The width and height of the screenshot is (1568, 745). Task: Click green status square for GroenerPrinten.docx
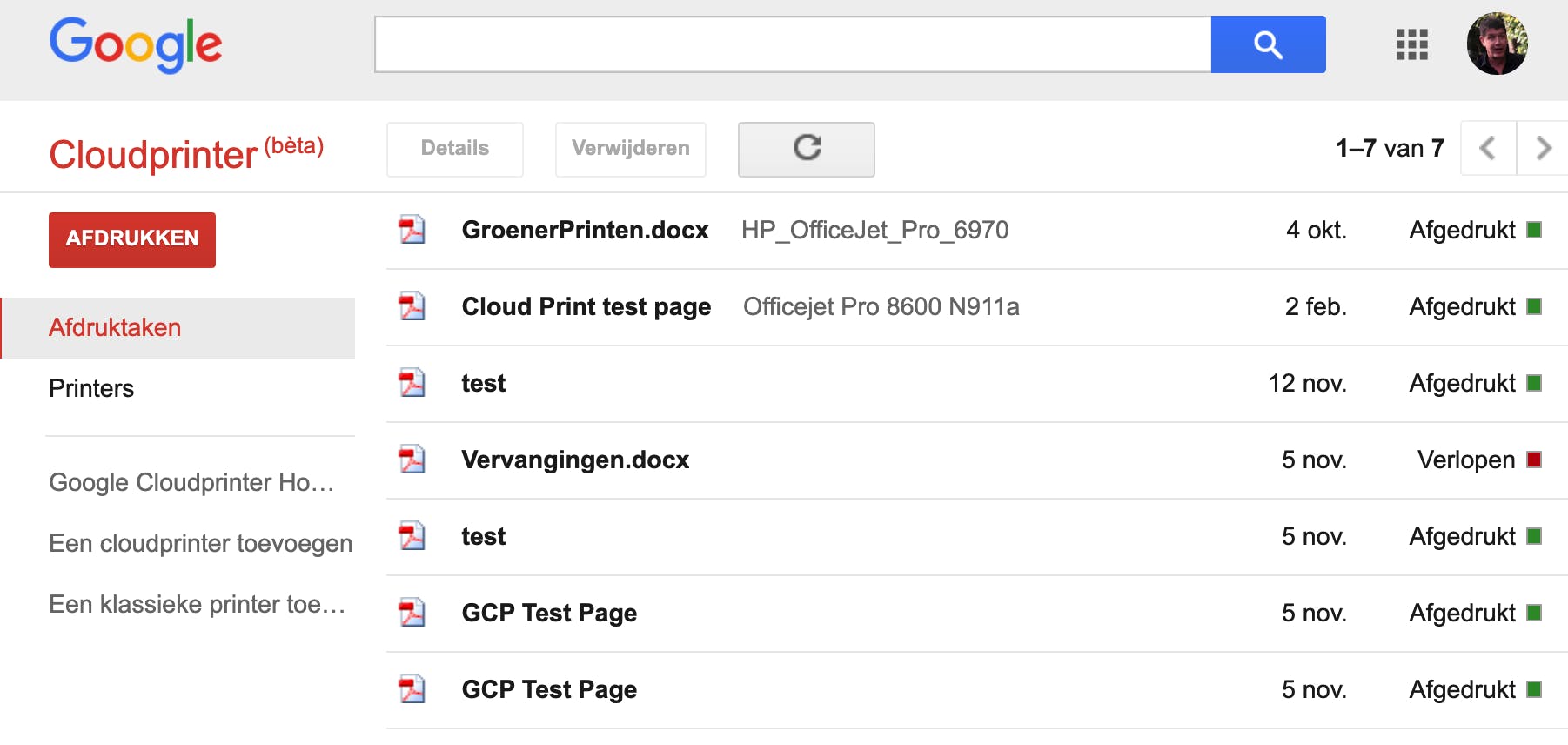[x=1534, y=230]
